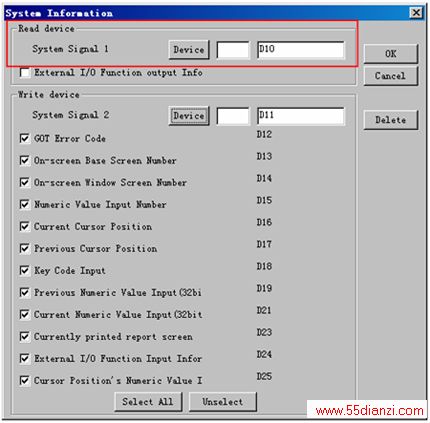Click Device button for System Signal 2
Image resolution: width=430 pixels, height=423 pixels.
click(x=189, y=116)
